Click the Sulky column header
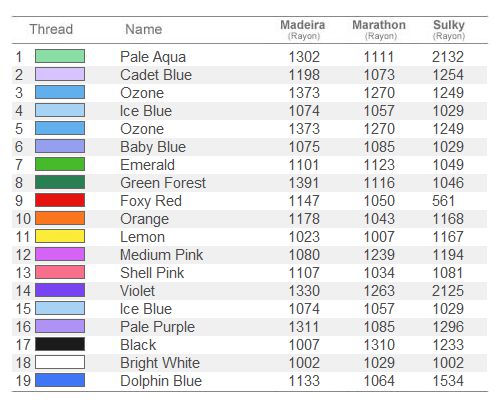This screenshot has height=402, width=500. coord(449,29)
